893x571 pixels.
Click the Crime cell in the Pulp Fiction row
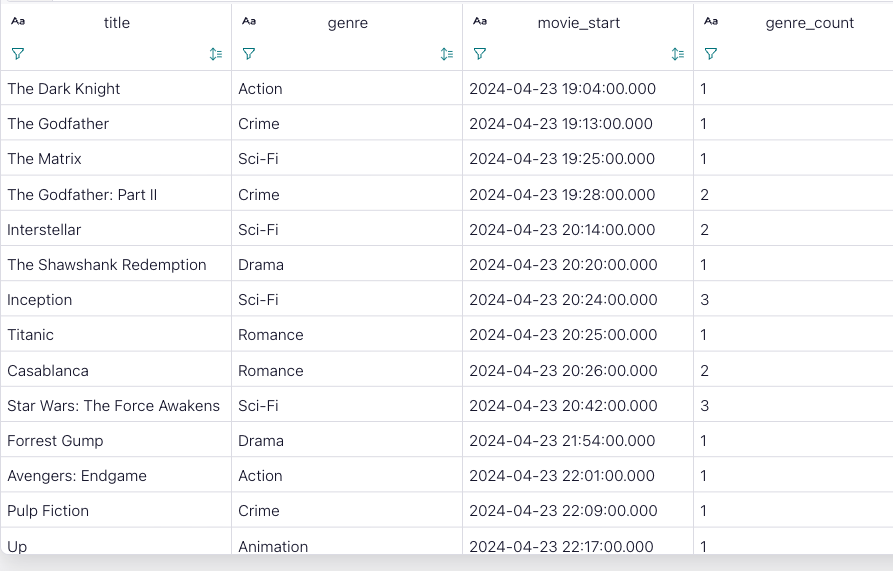pos(347,511)
